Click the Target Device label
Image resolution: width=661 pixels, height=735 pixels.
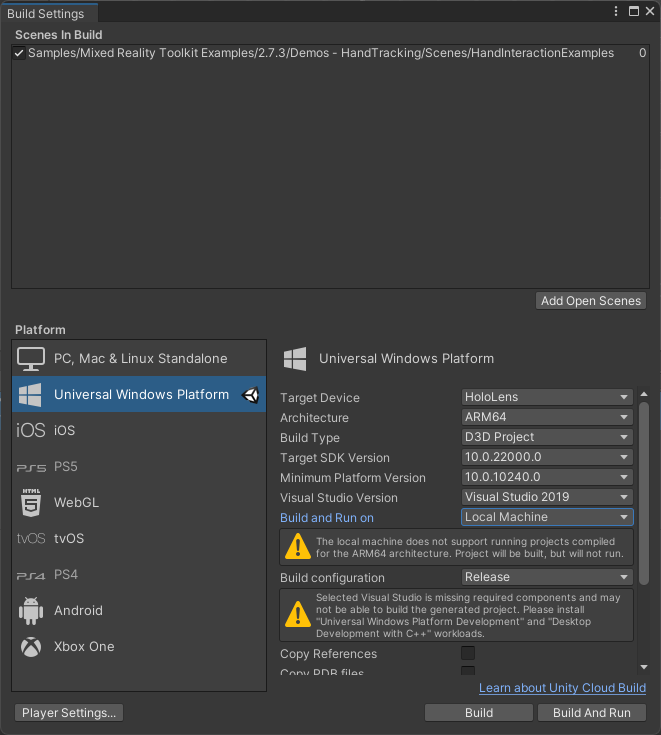320,398
